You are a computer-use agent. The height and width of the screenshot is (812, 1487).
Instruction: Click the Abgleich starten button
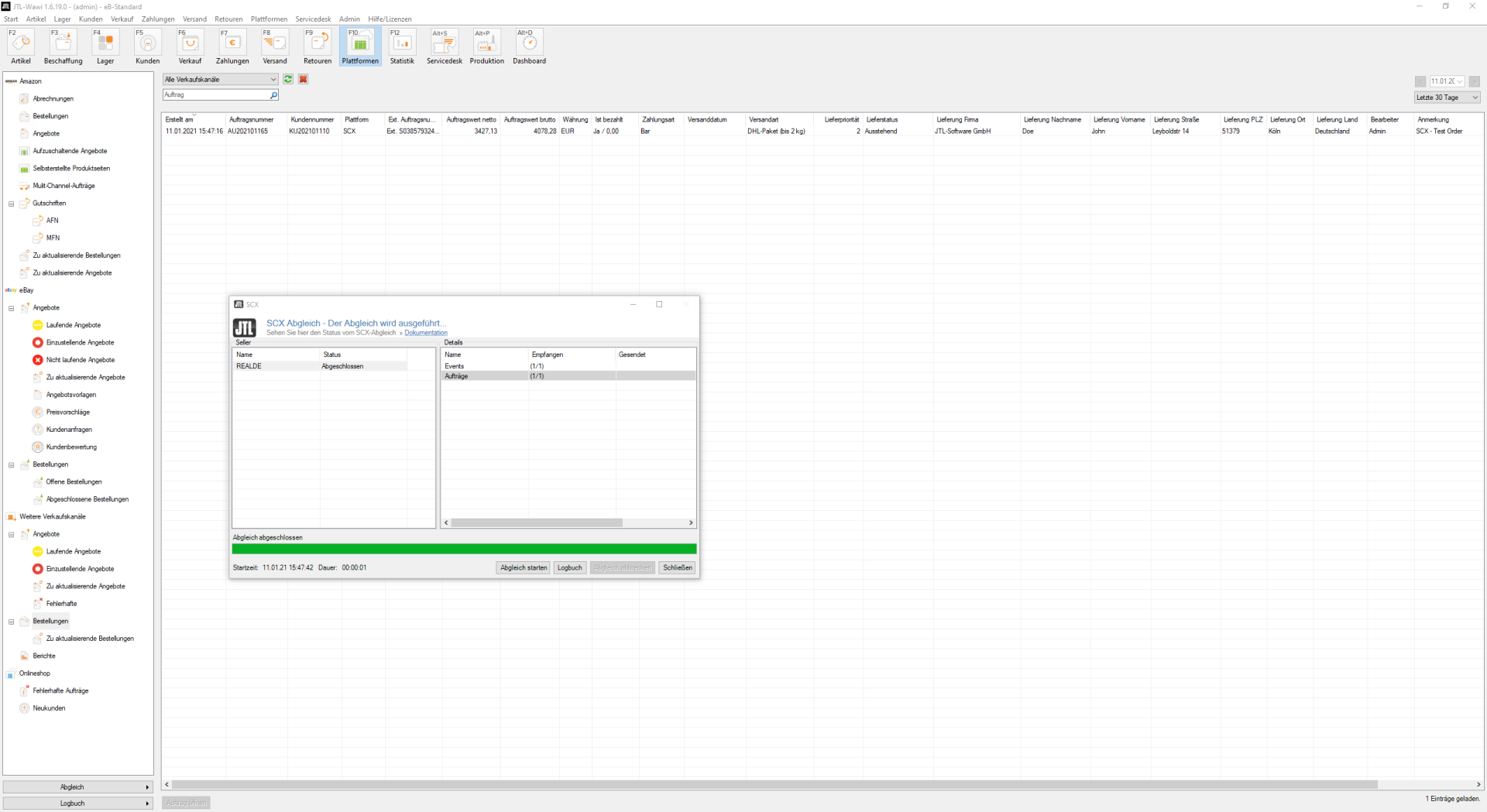(524, 567)
